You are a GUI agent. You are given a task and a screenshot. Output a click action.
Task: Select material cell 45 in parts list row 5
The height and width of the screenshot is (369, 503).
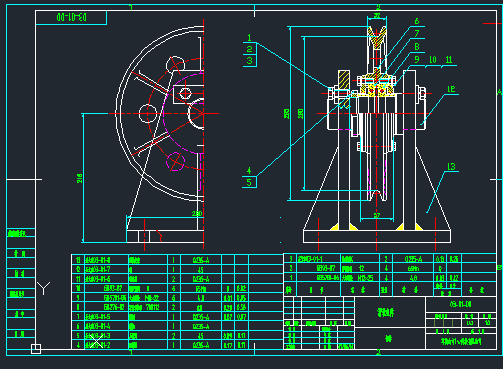point(201,335)
